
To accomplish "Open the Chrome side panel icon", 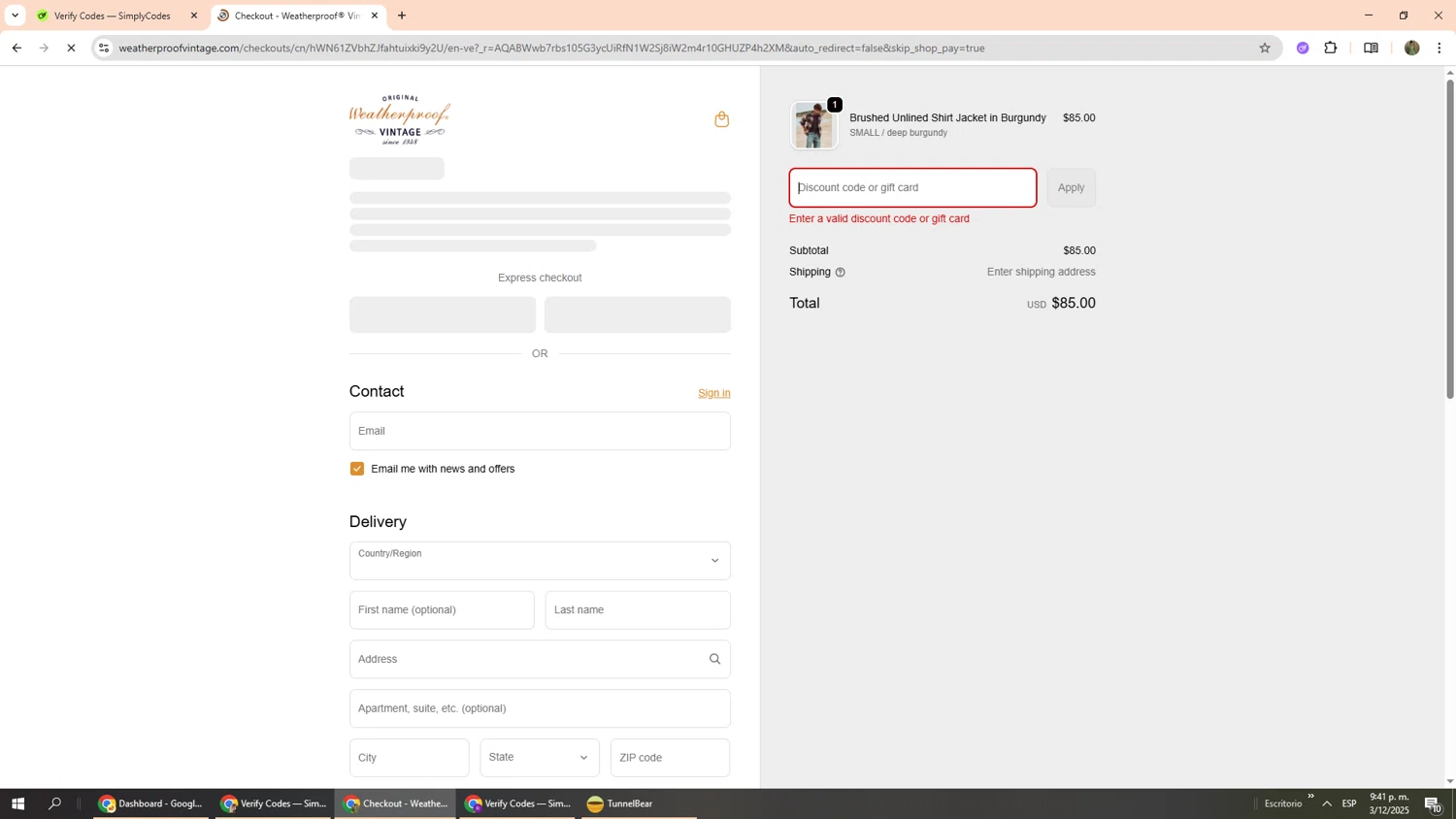I will (1371, 48).
